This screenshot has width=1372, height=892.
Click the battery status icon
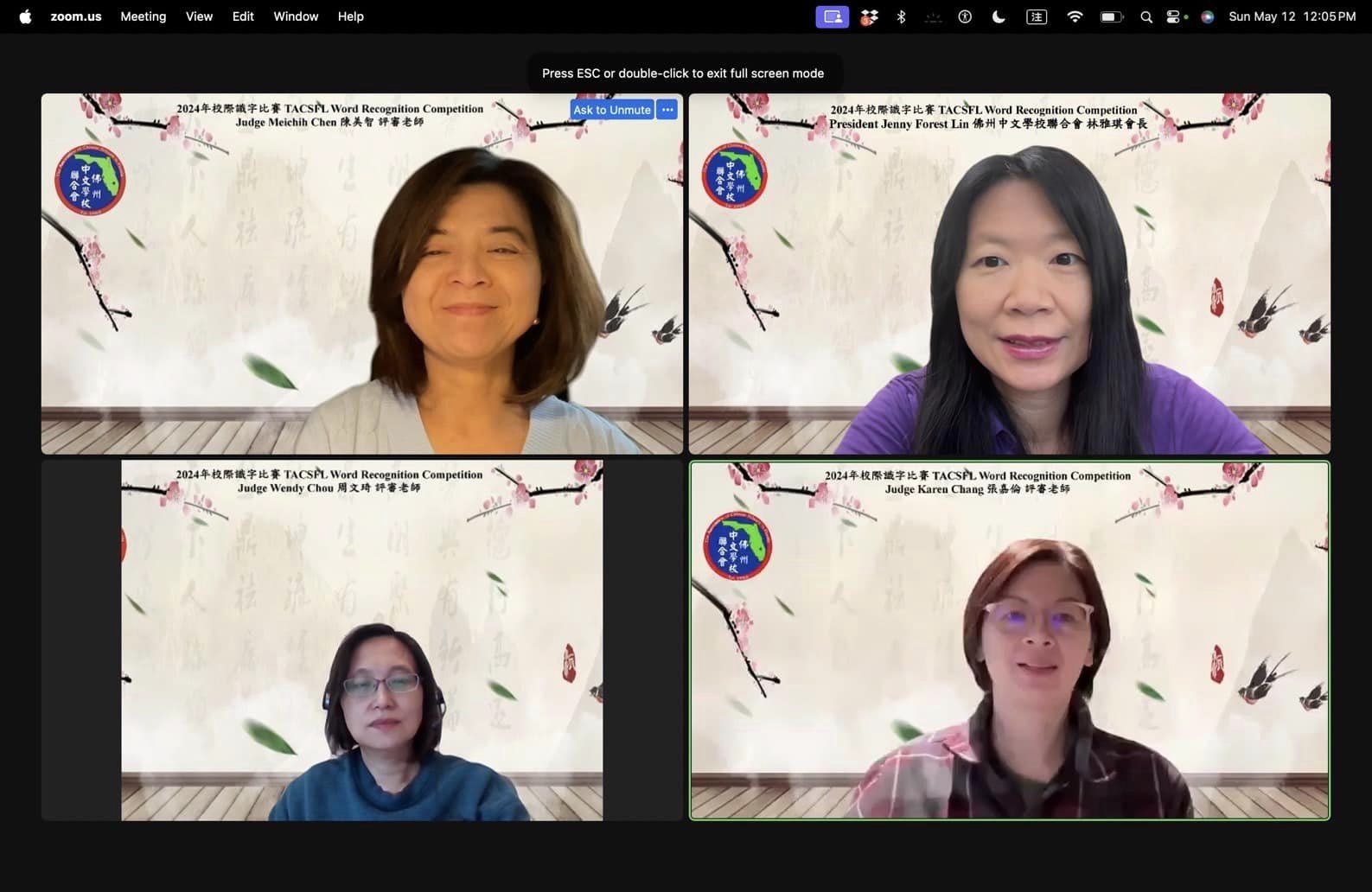click(1111, 16)
